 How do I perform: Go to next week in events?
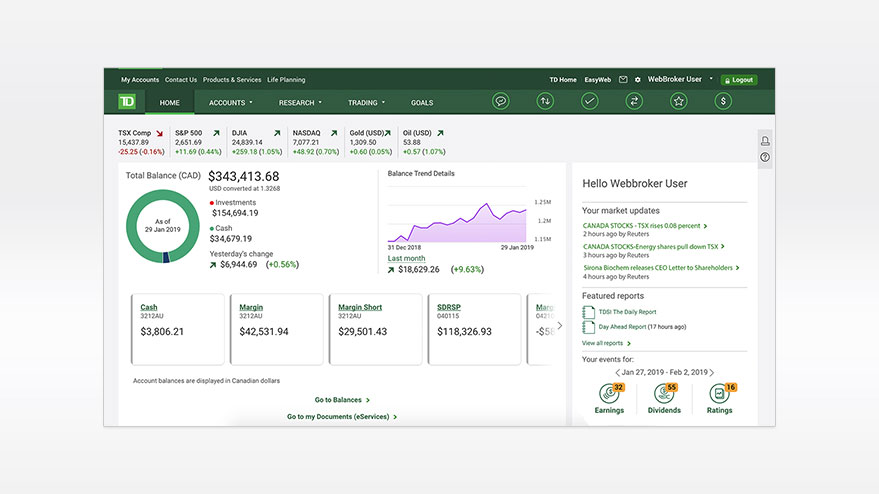pos(712,372)
